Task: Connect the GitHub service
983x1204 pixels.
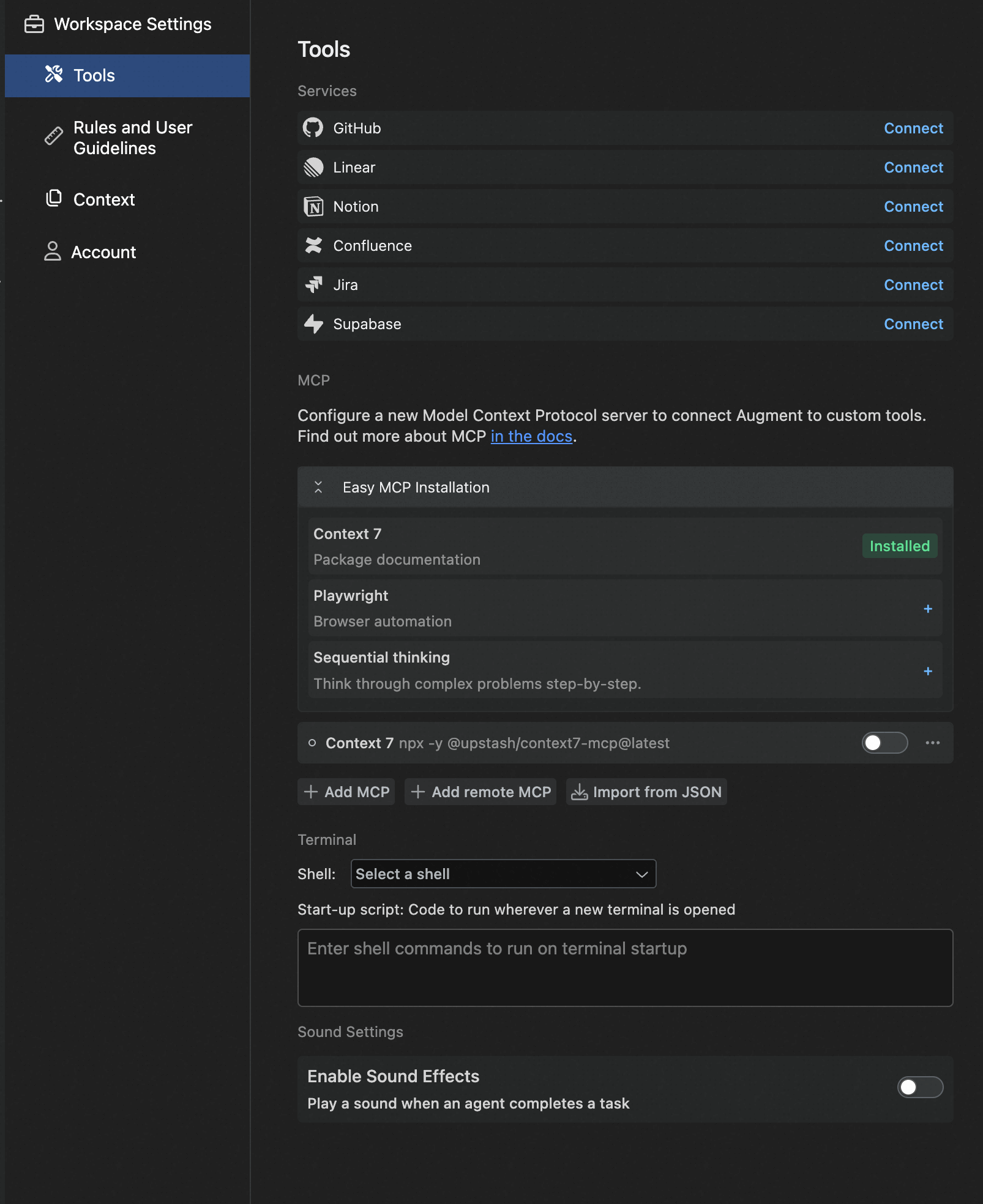Action: (x=913, y=128)
